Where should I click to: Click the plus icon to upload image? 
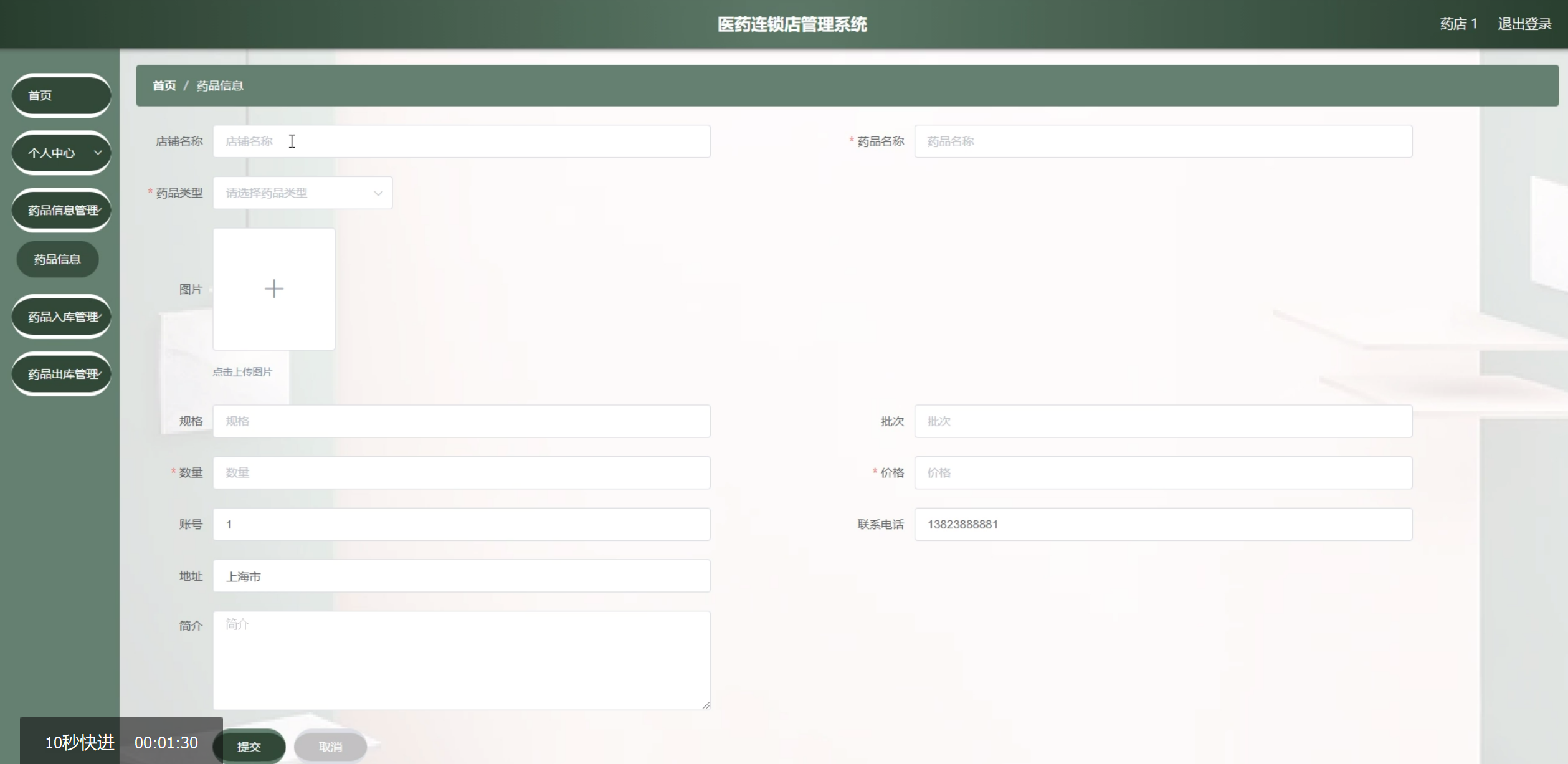tap(273, 289)
